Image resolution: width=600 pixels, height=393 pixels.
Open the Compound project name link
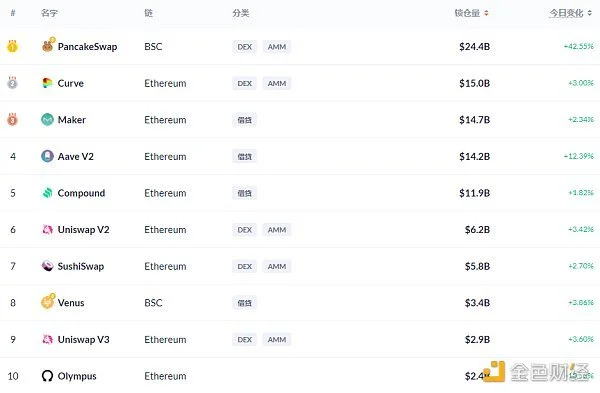pyautogui.click(x=81, y=193)
